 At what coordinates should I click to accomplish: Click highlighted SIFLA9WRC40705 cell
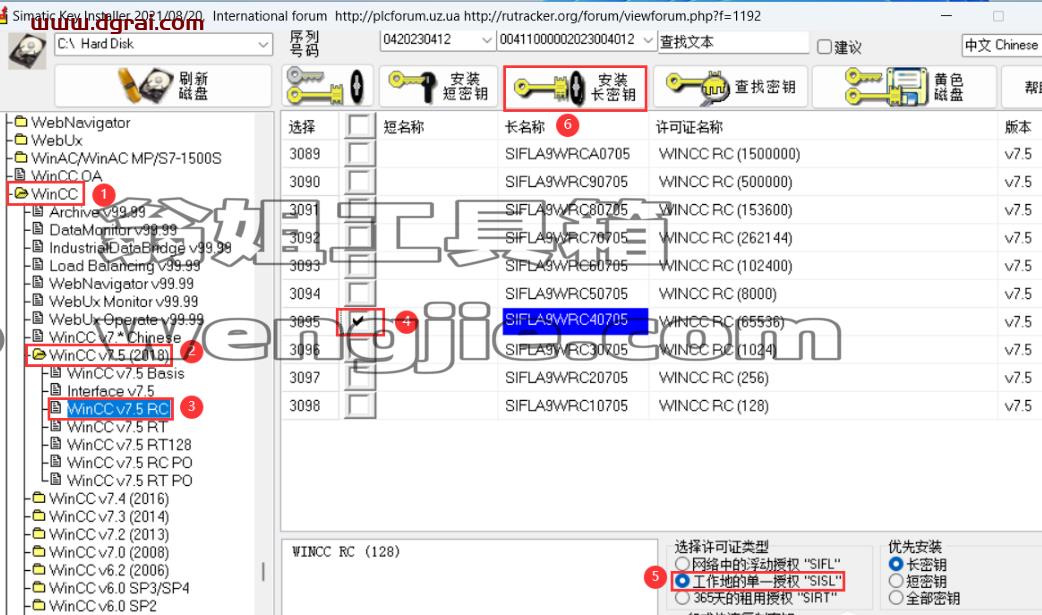click(x=573, y=320)
